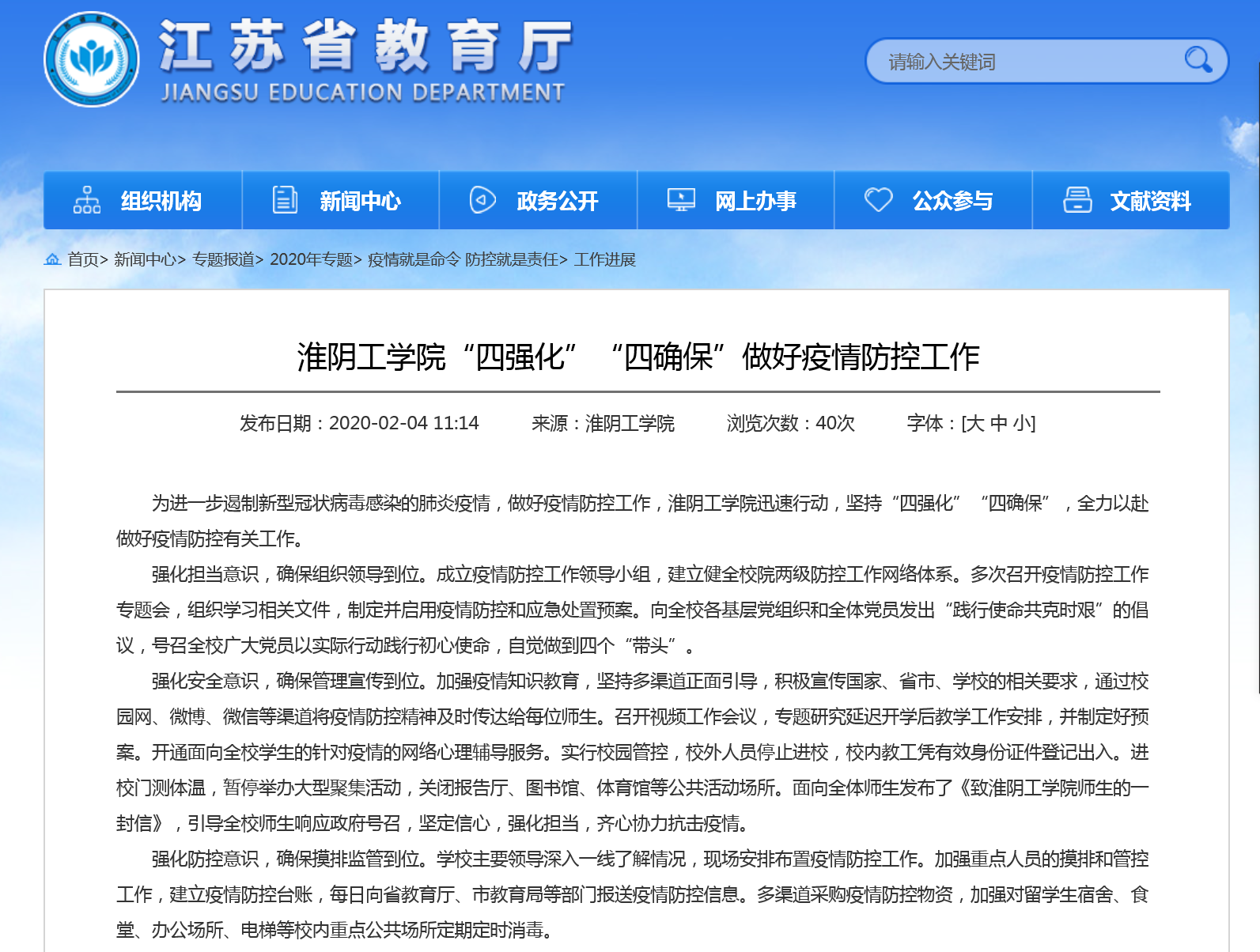Image resolution: width=1260 pixels, height=952 pixels.
Task: Open the 新闻中心 navigation menu
Action: [x=360, y=201]
